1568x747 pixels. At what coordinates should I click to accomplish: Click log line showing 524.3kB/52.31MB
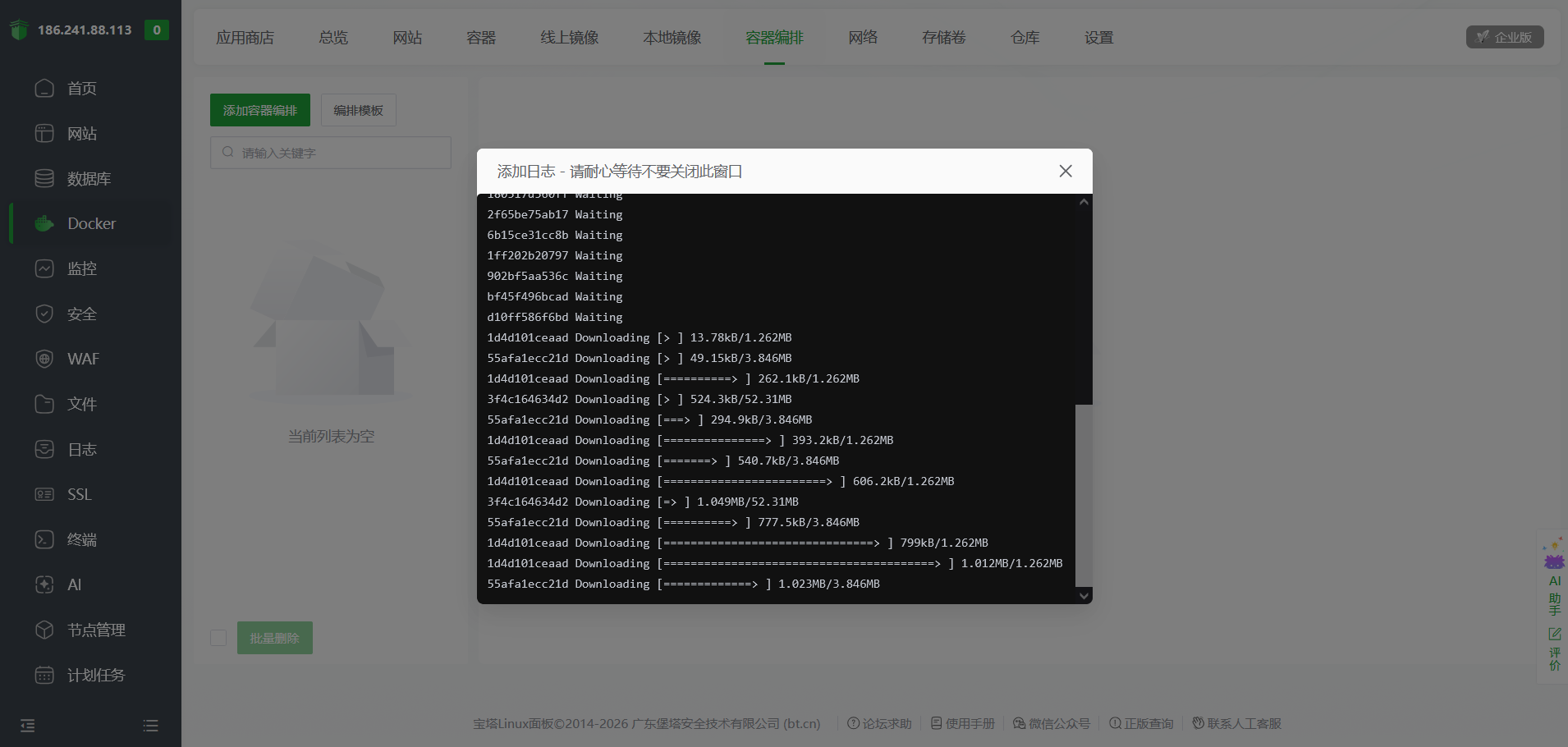640,399
